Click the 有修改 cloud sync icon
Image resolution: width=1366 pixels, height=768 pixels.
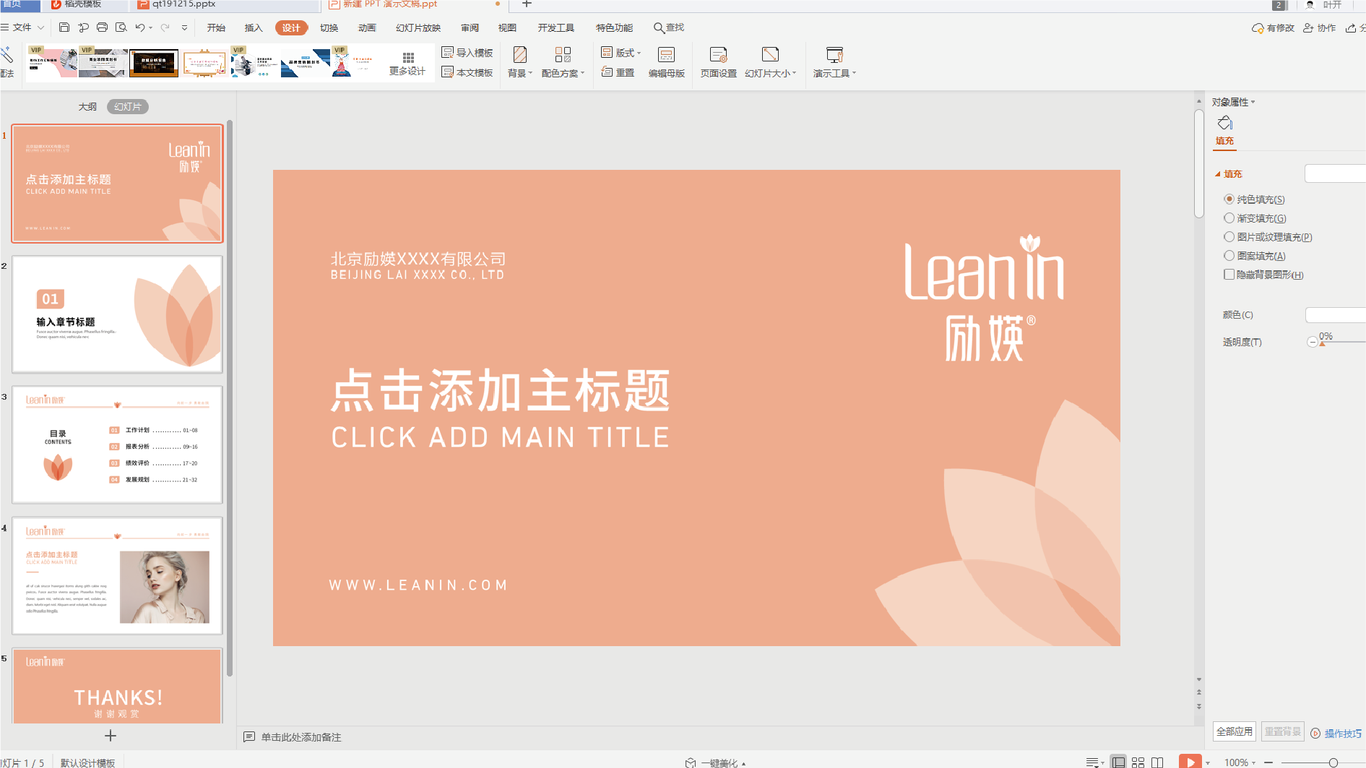(x=1273, y=28)
